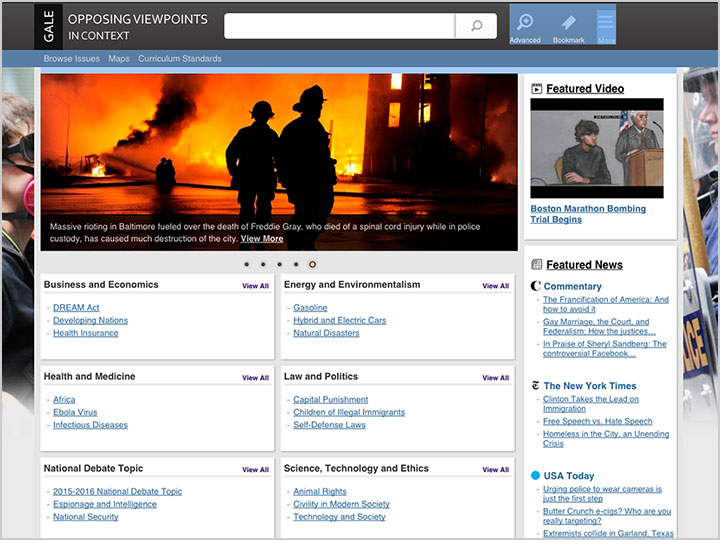Open the Africa topic link
The height and width of the screenshot is (540, 720).
click(x=64, y=399)
